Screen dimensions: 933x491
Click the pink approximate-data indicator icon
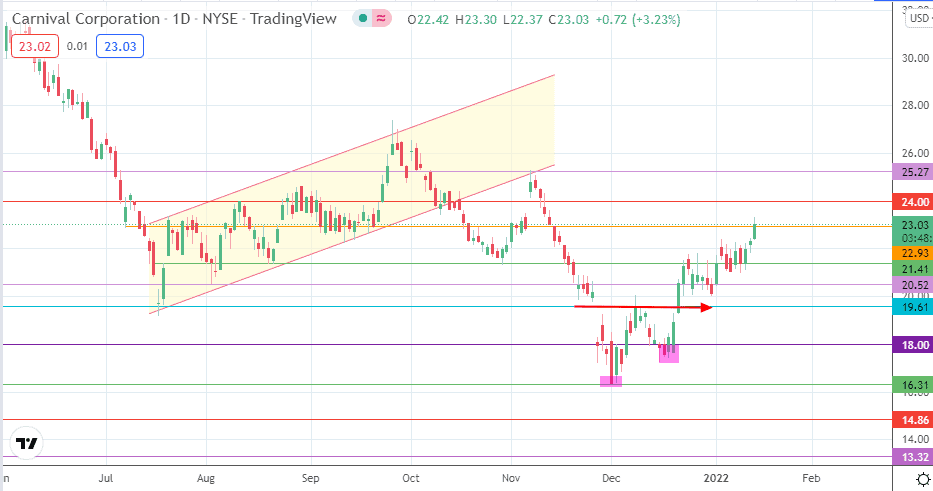381,19
